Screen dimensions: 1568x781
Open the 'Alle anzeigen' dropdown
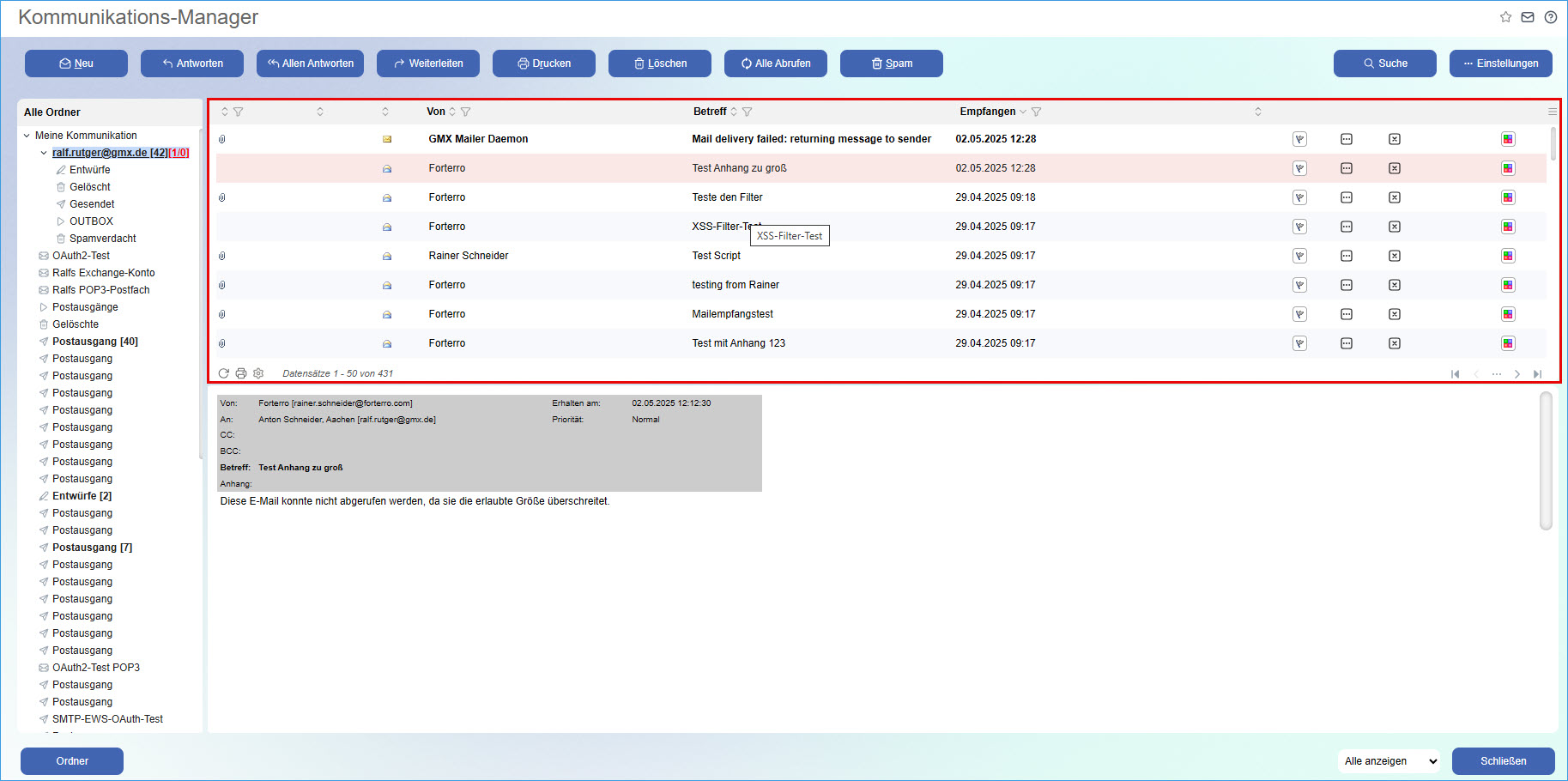coord(1388,761)
